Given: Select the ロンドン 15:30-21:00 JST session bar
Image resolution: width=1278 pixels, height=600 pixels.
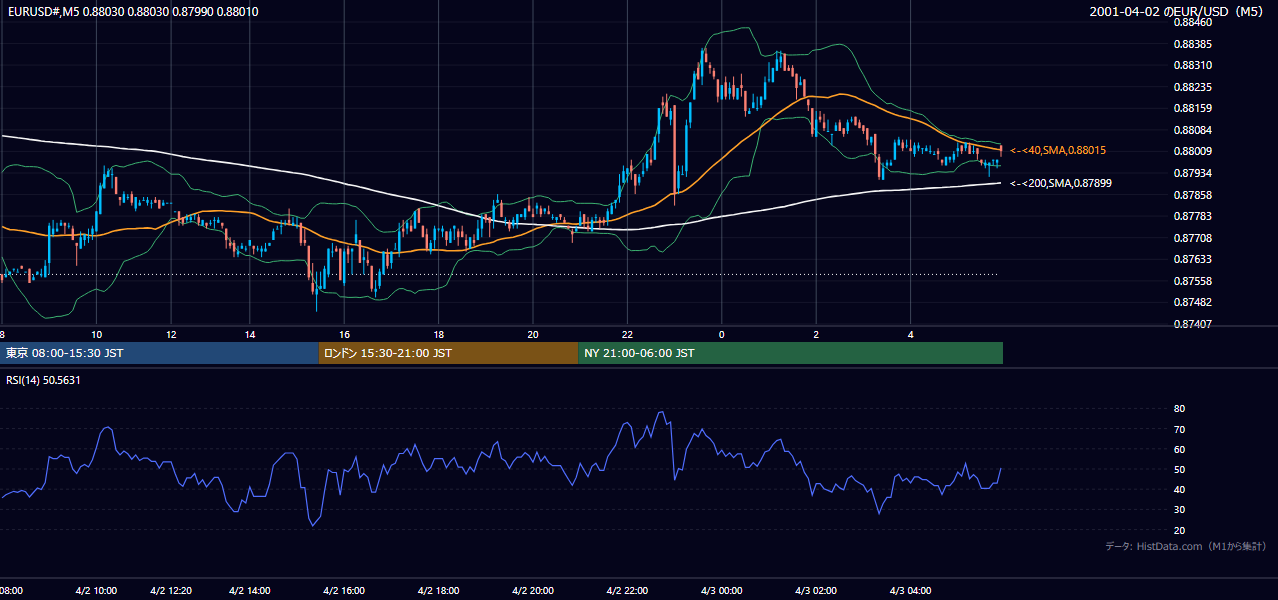Looking at the screenshot, I should coord(448,353).
